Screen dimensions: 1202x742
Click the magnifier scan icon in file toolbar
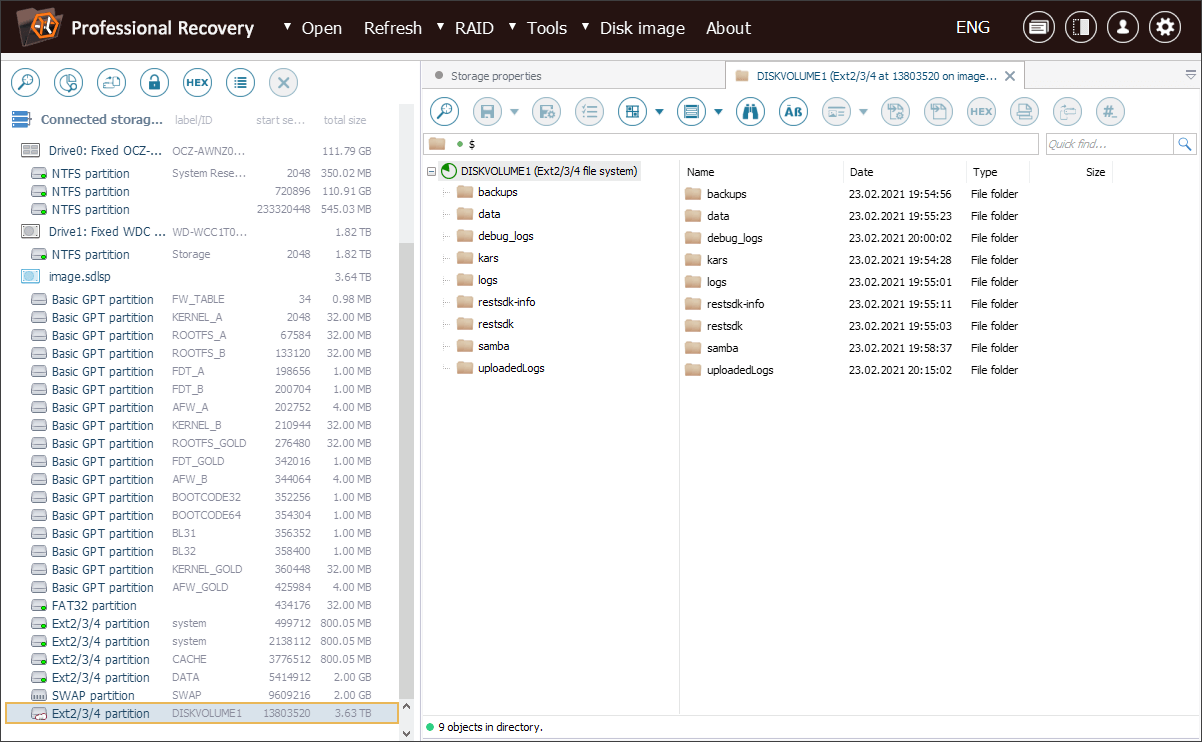tap(444, 111)
